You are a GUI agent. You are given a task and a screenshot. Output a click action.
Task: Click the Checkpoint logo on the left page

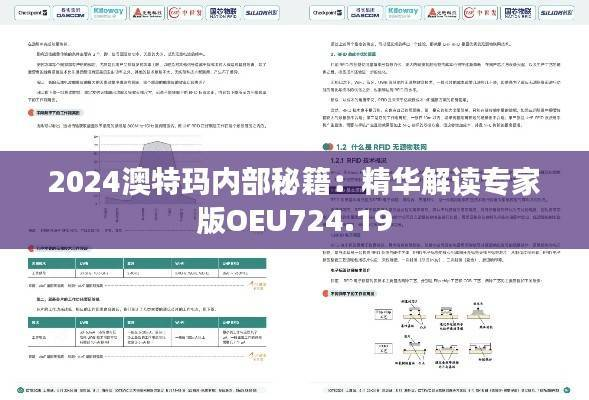(33, 13)
